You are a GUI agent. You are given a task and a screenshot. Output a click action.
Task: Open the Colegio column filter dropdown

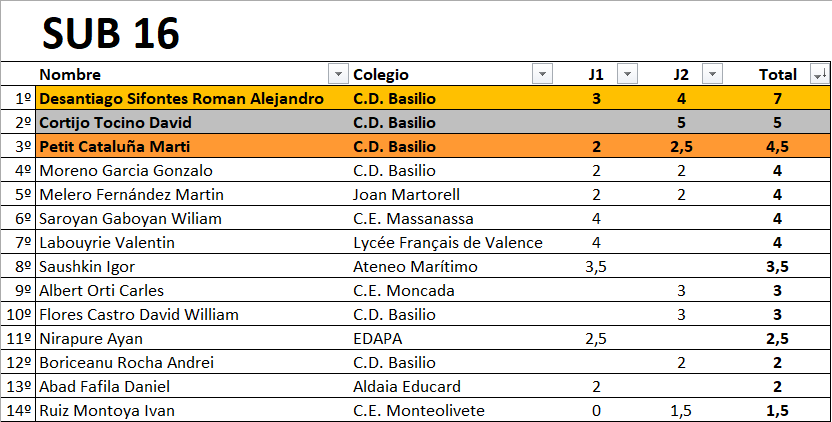click(542, 74)
